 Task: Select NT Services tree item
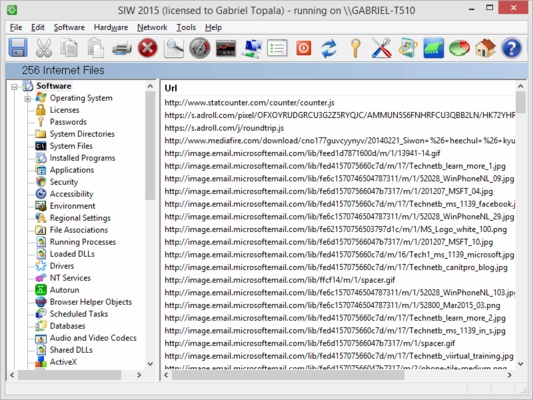click(x=70, y=278)
